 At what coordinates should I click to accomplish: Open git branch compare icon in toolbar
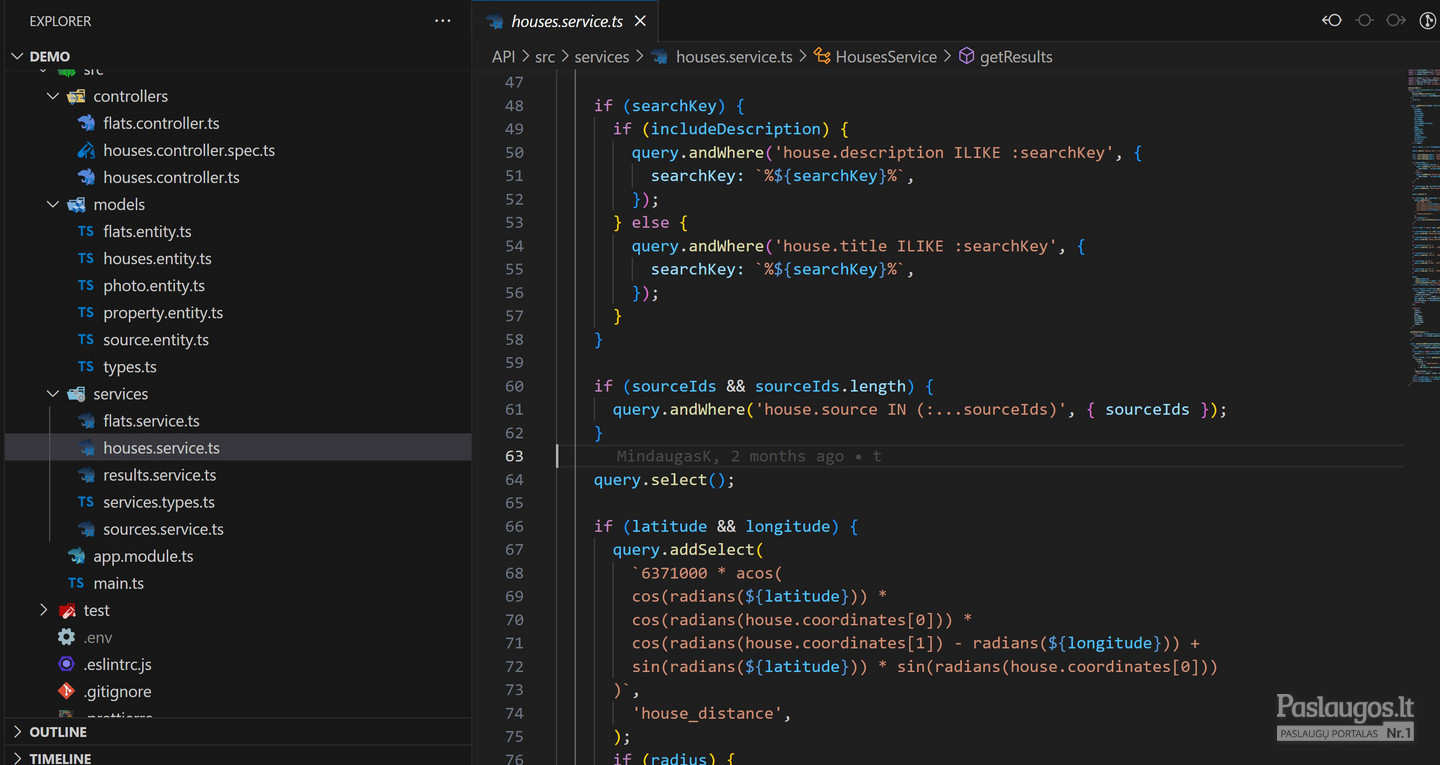tap(1428, 20)
